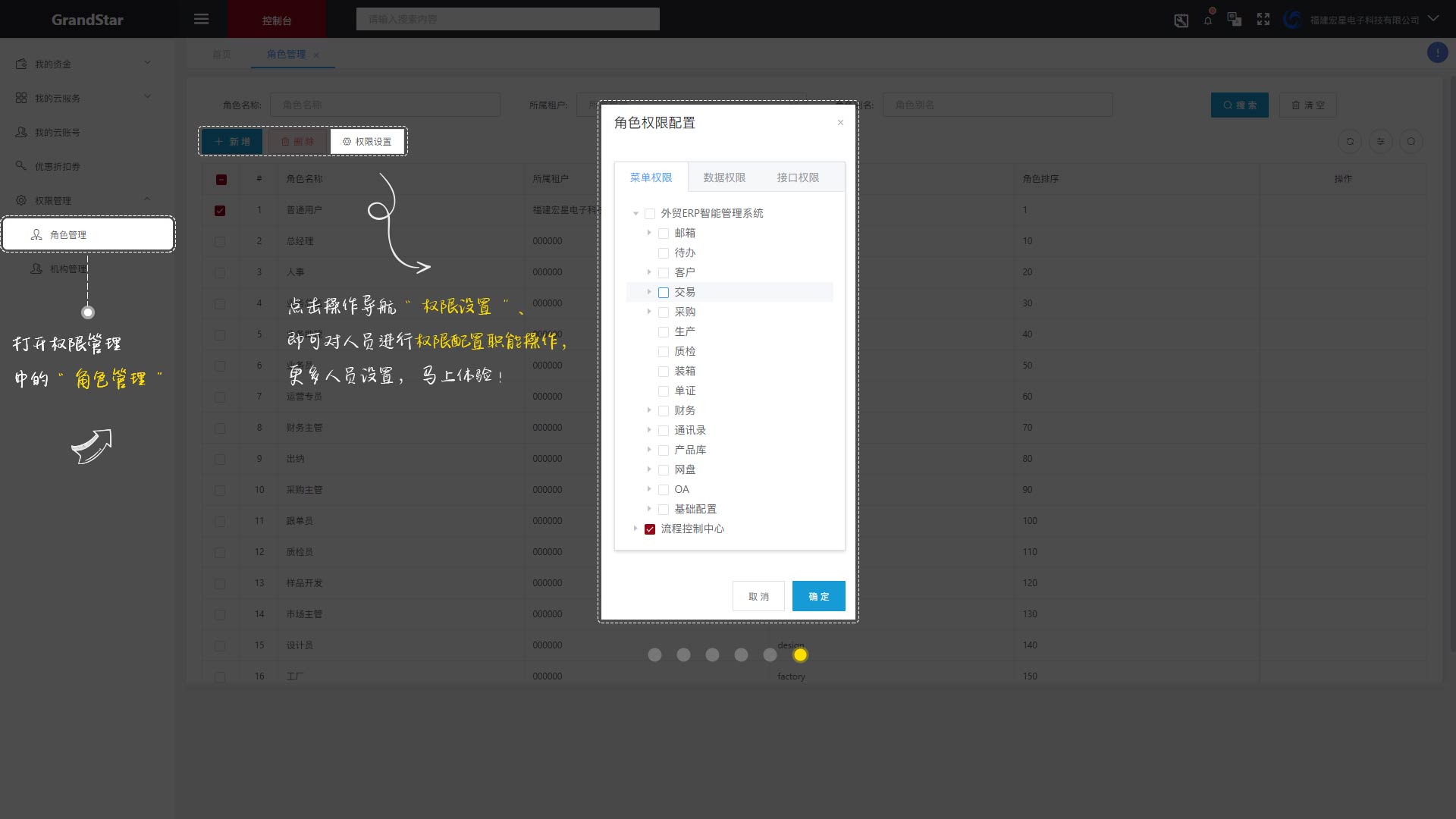Check the 生产 checkbox
This screenshot has width=1456, height=819.
click(664, 332)
